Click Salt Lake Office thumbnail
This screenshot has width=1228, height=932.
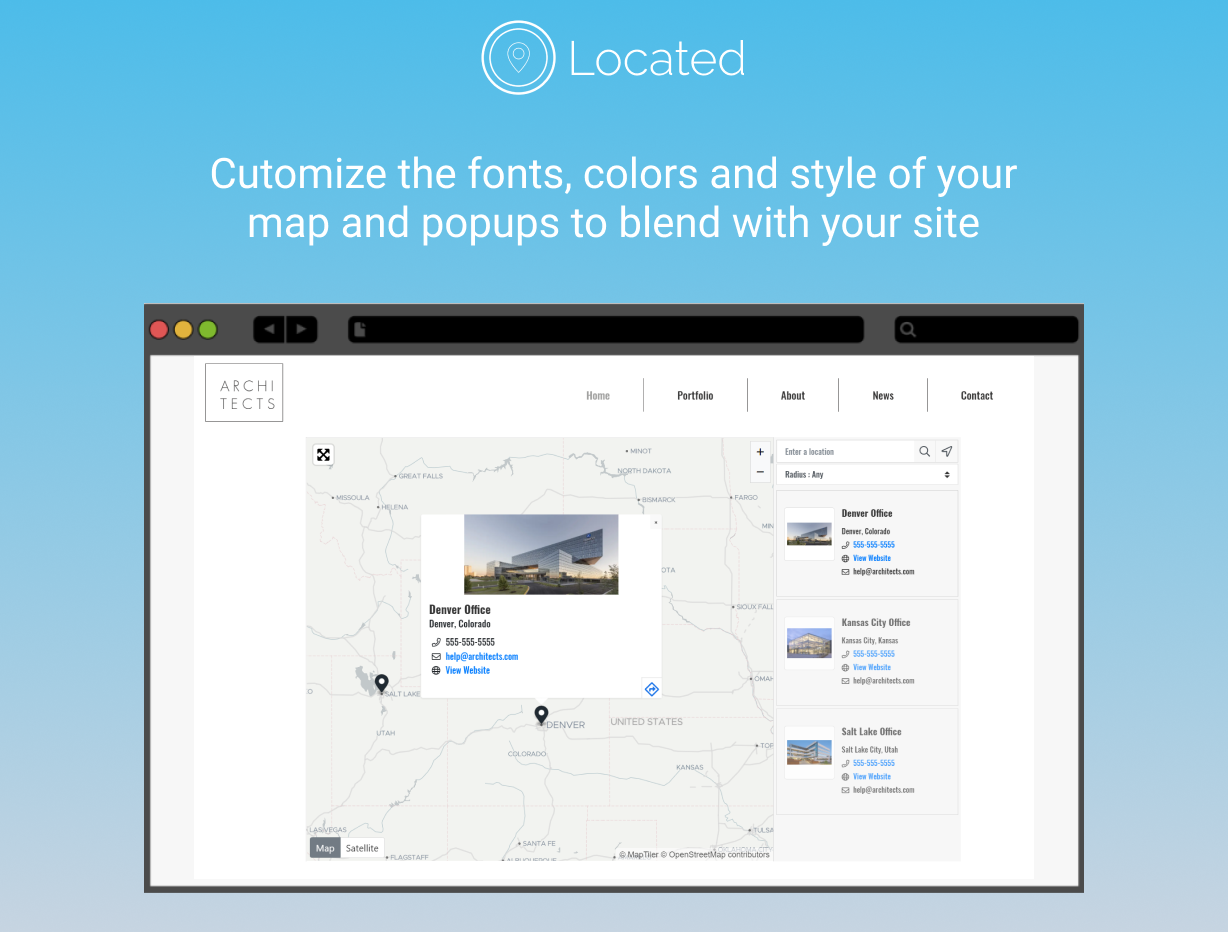pos(809,752)
